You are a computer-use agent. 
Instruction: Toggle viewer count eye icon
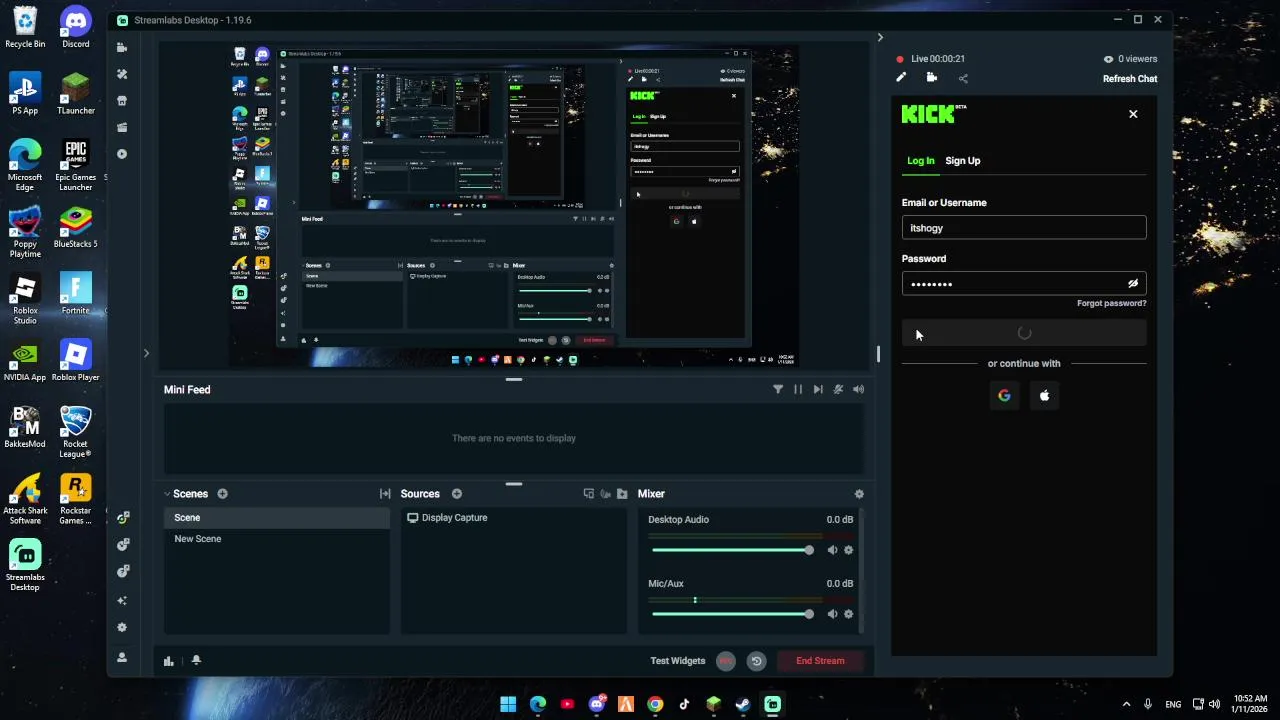[x=1108, y=59]
